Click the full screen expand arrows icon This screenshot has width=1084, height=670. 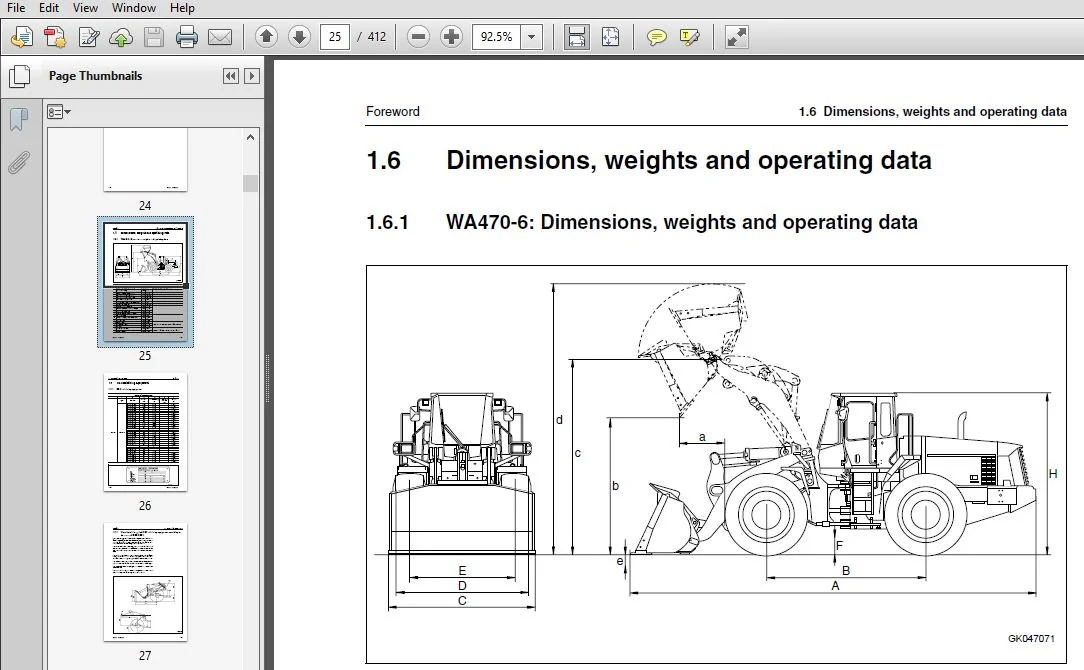(736, 37)
